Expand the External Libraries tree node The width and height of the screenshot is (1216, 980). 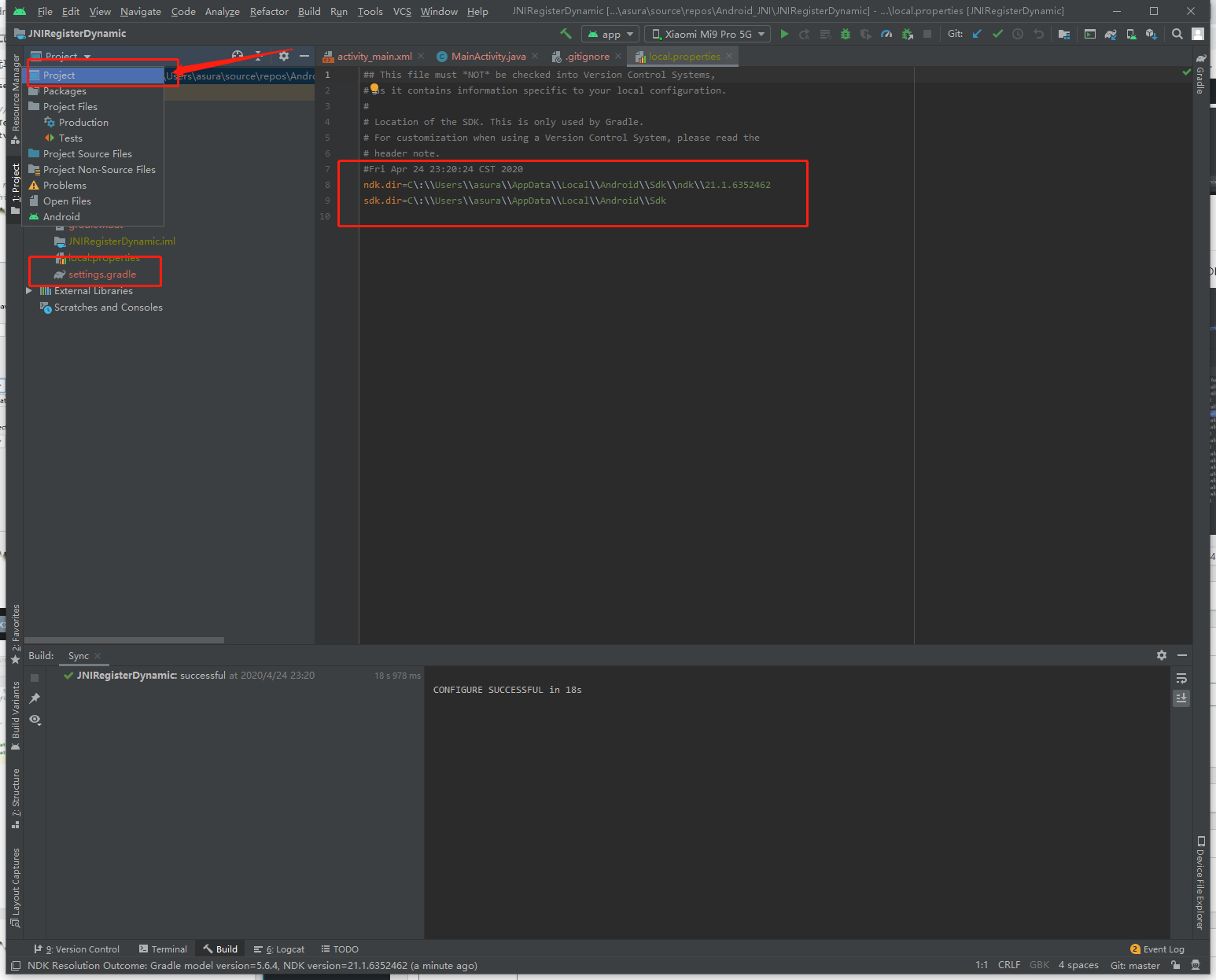point(29,291)
